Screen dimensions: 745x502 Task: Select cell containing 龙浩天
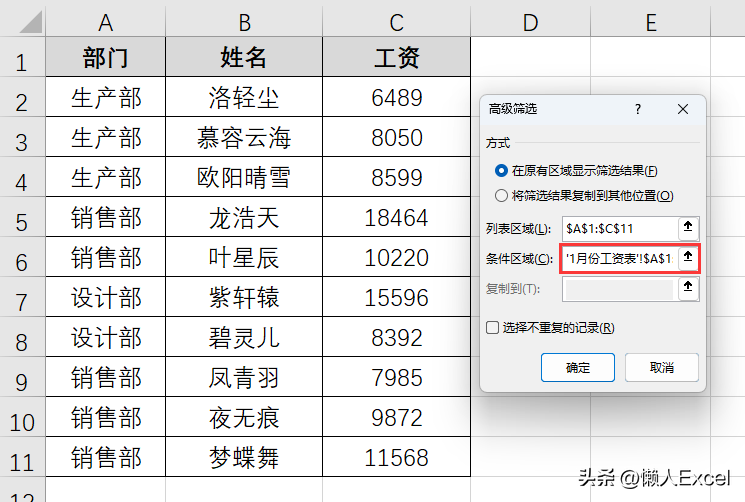(x=244, y=217)
